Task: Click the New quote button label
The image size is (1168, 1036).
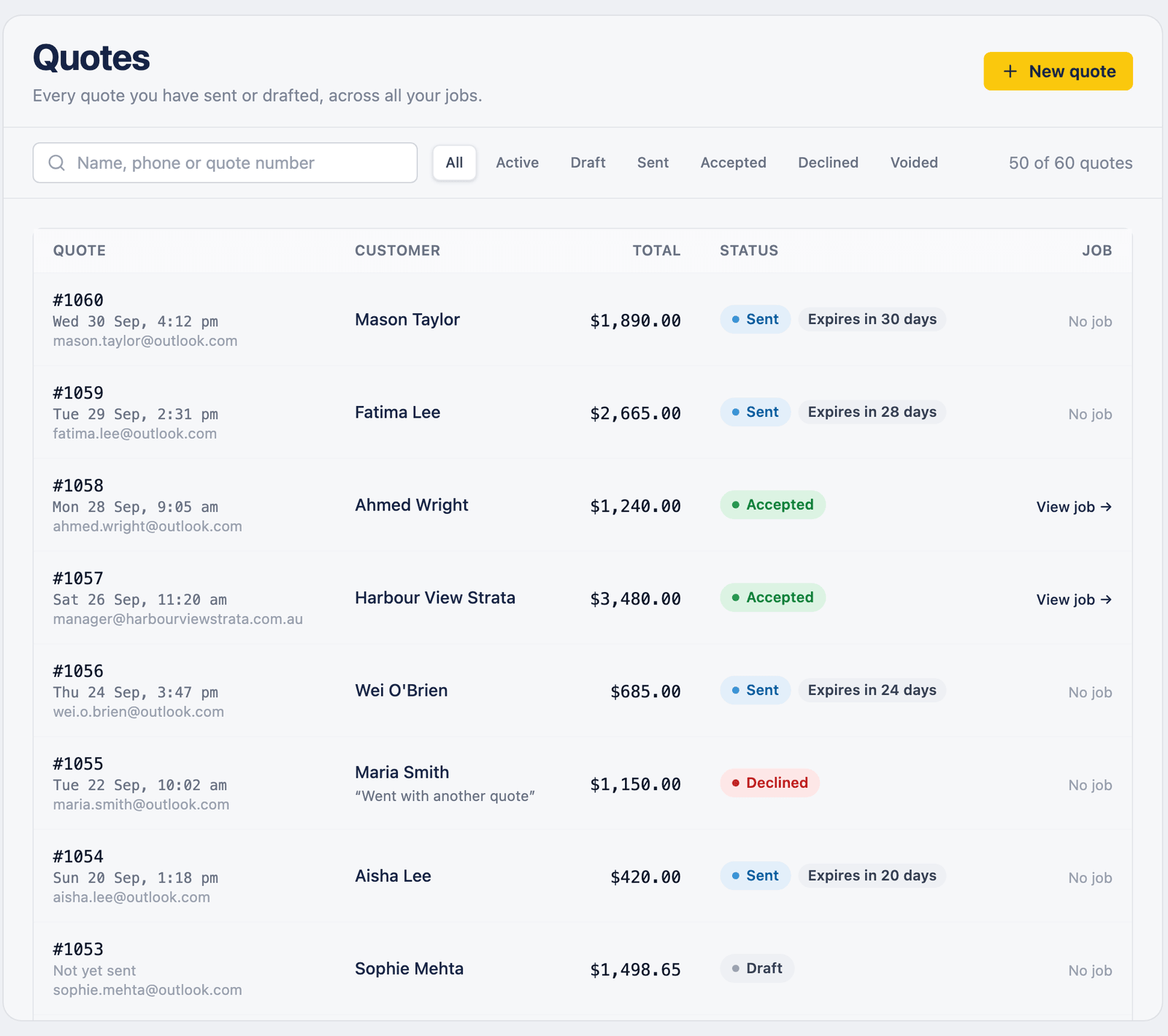Action: click(x=1072, y=71)
